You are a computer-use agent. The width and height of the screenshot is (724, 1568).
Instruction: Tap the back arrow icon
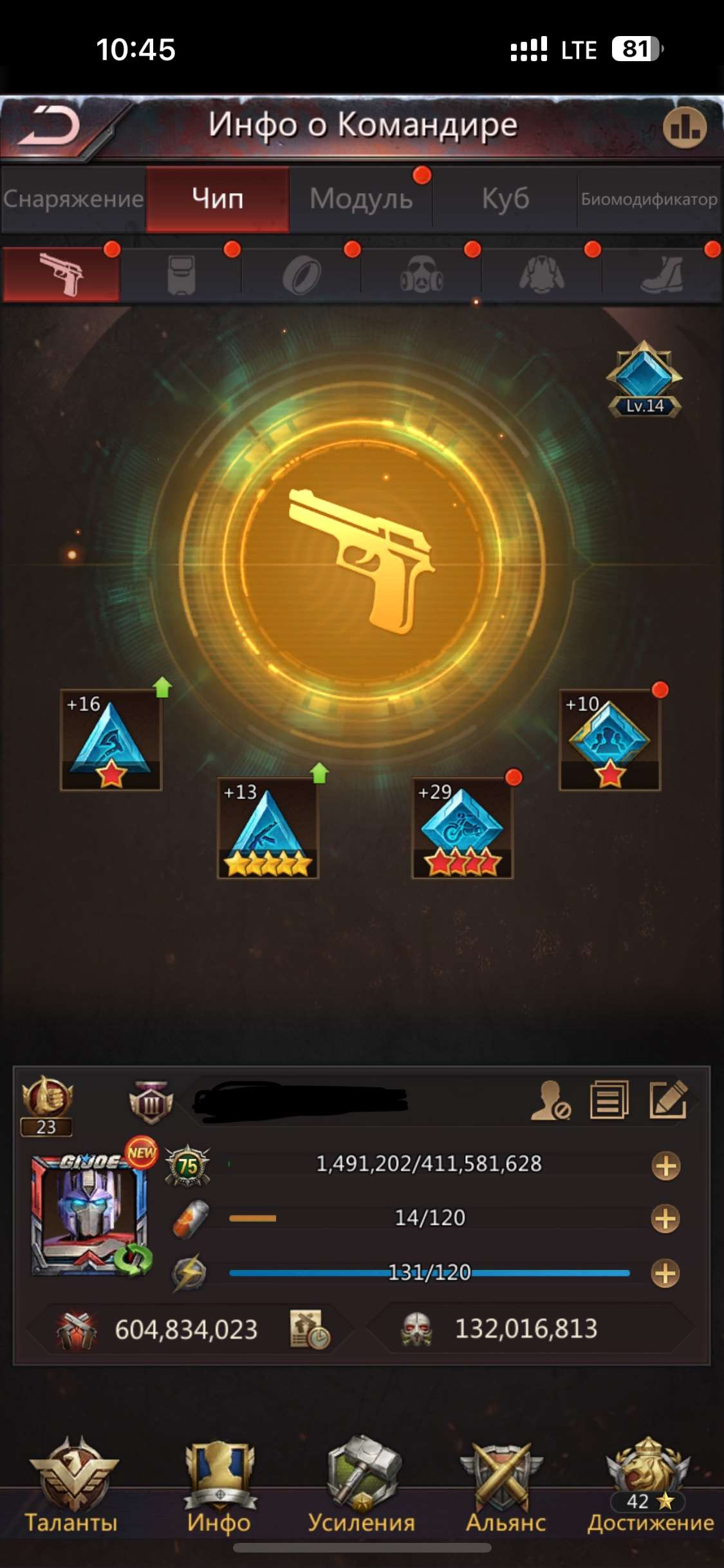[x=50, y=126]
